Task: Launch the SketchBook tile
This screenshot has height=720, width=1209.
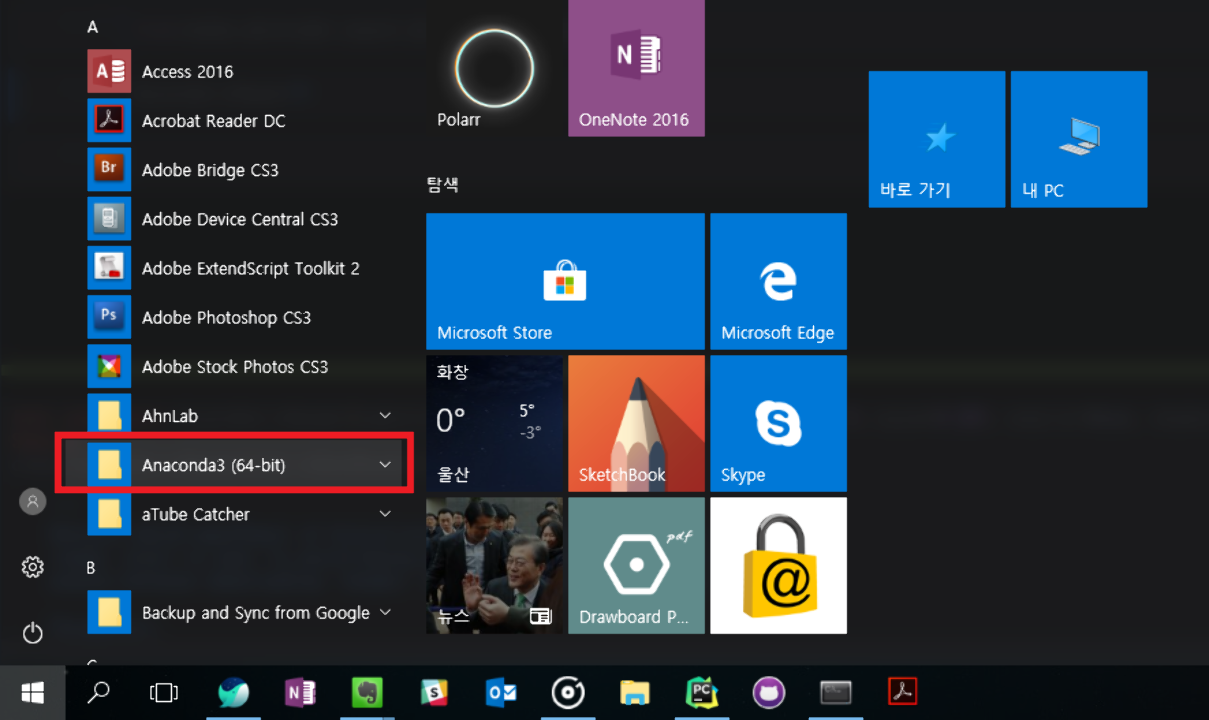Action: [x=636, y=423]
